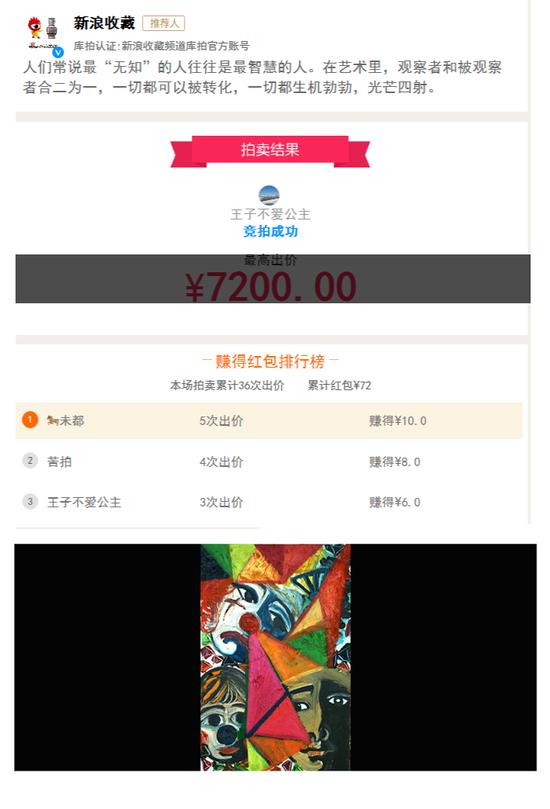Image resolution: width=550 pixels, height=809 pixels.
Task: Open the colorful clown painting thumbnail
Action: coord(276,657)
